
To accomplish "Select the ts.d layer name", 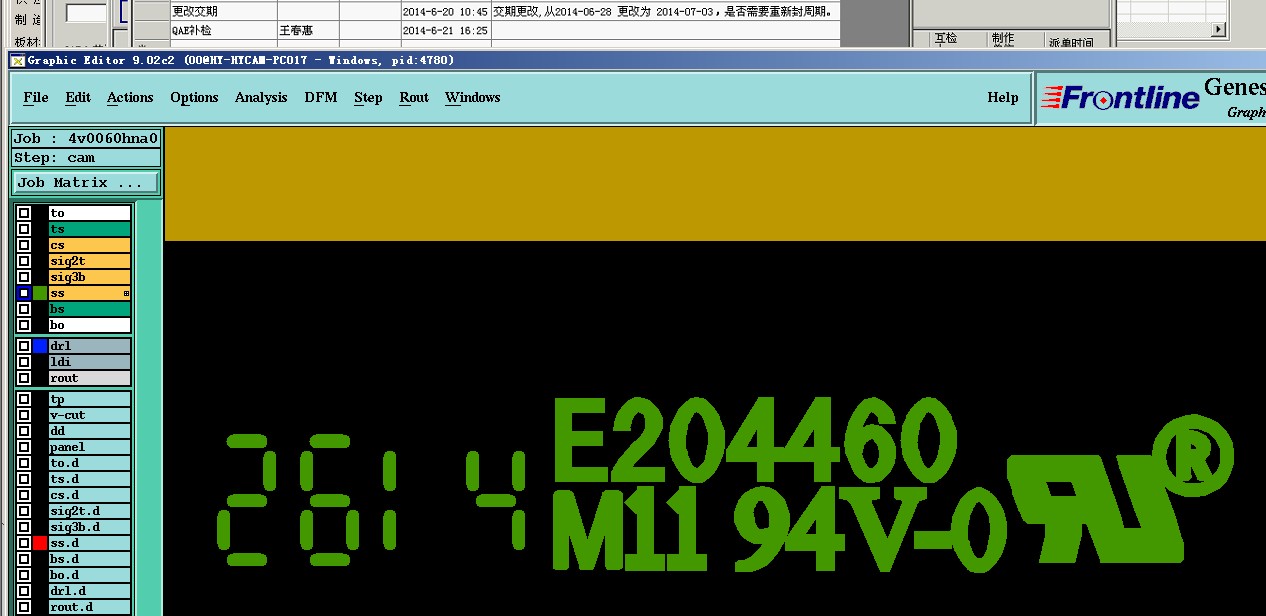I will pyautogui.click(x=90, y=479).
